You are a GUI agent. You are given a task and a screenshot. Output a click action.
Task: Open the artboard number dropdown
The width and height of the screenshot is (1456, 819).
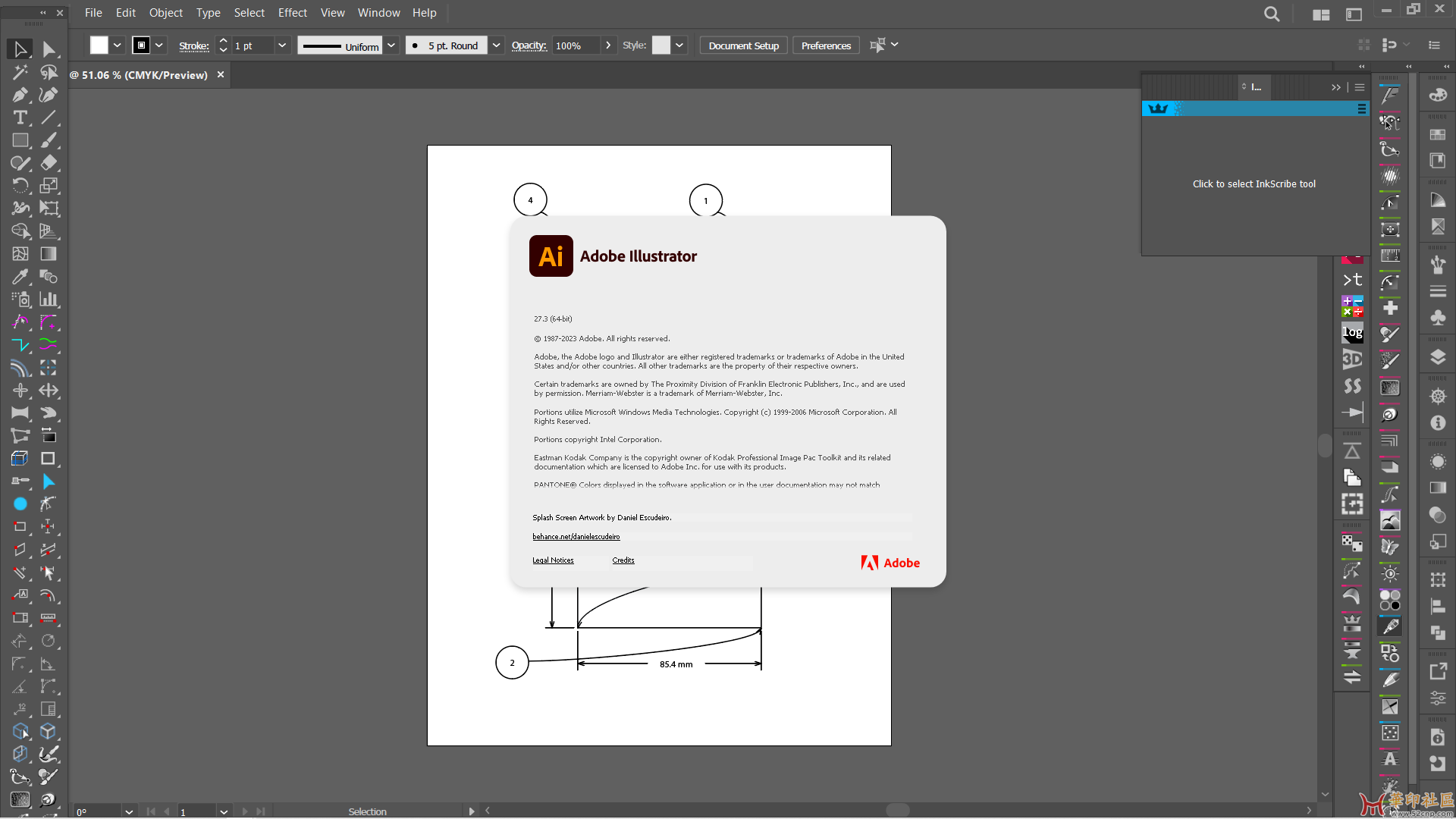click(x=224, y=811)
